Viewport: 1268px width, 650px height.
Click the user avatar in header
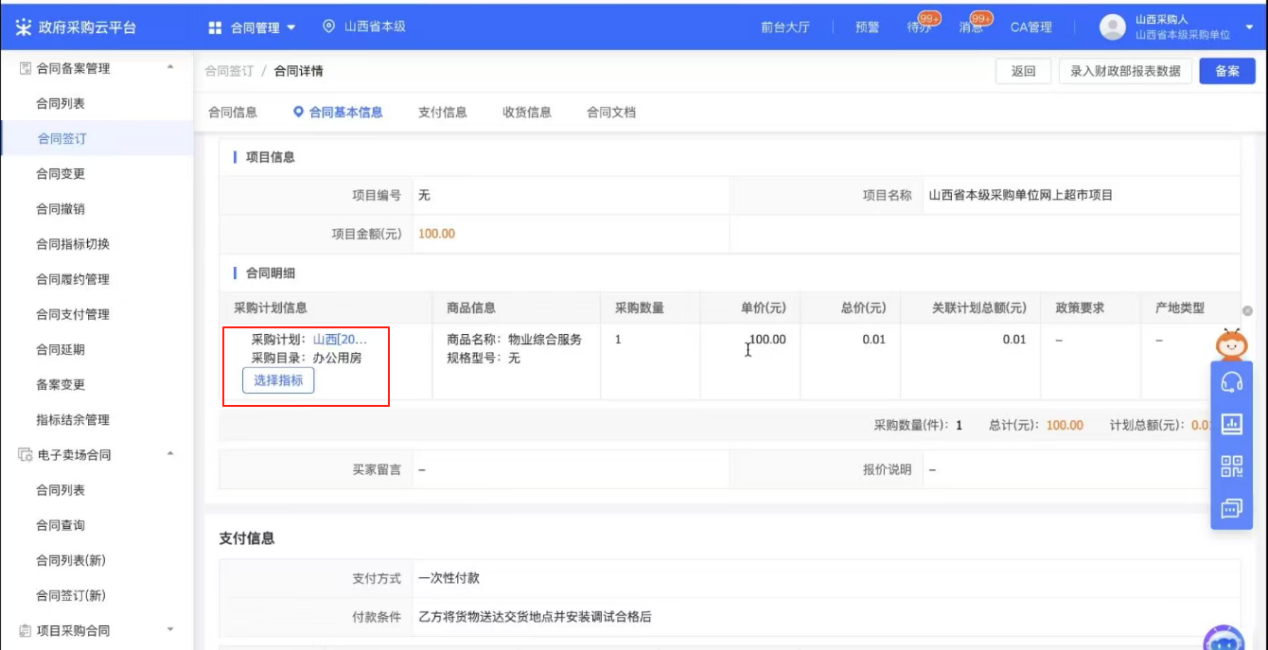point(1112,27)
